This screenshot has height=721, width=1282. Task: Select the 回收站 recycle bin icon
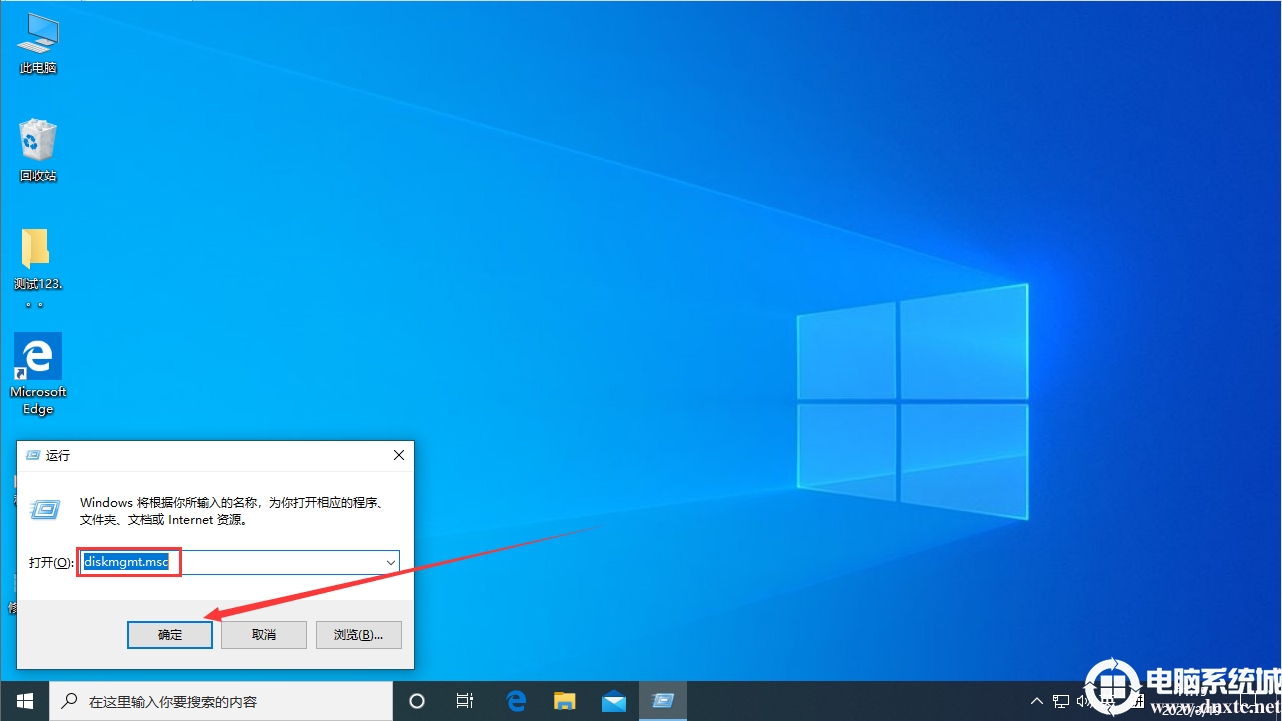point(38,150)
